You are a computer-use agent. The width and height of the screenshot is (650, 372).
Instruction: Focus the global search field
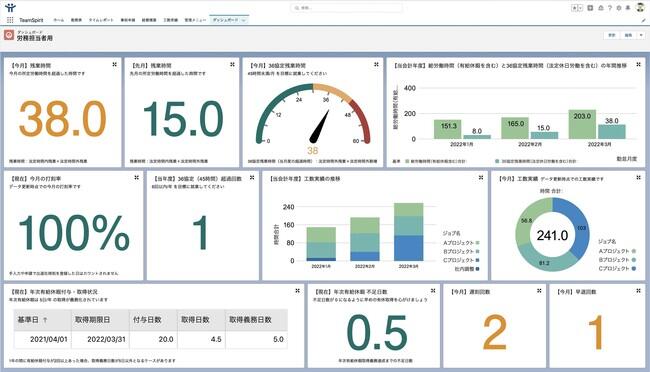pyautogui.click(x=347, y=8)
